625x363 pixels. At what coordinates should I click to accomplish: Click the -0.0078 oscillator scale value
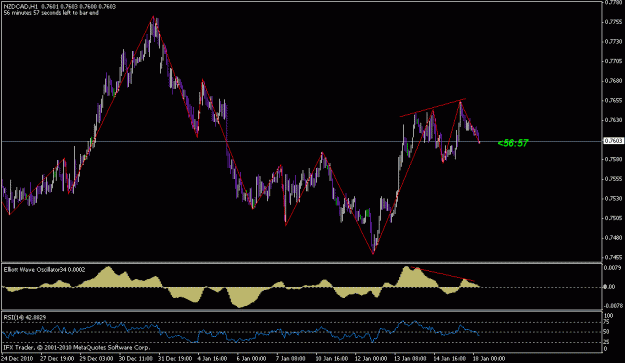613,306
